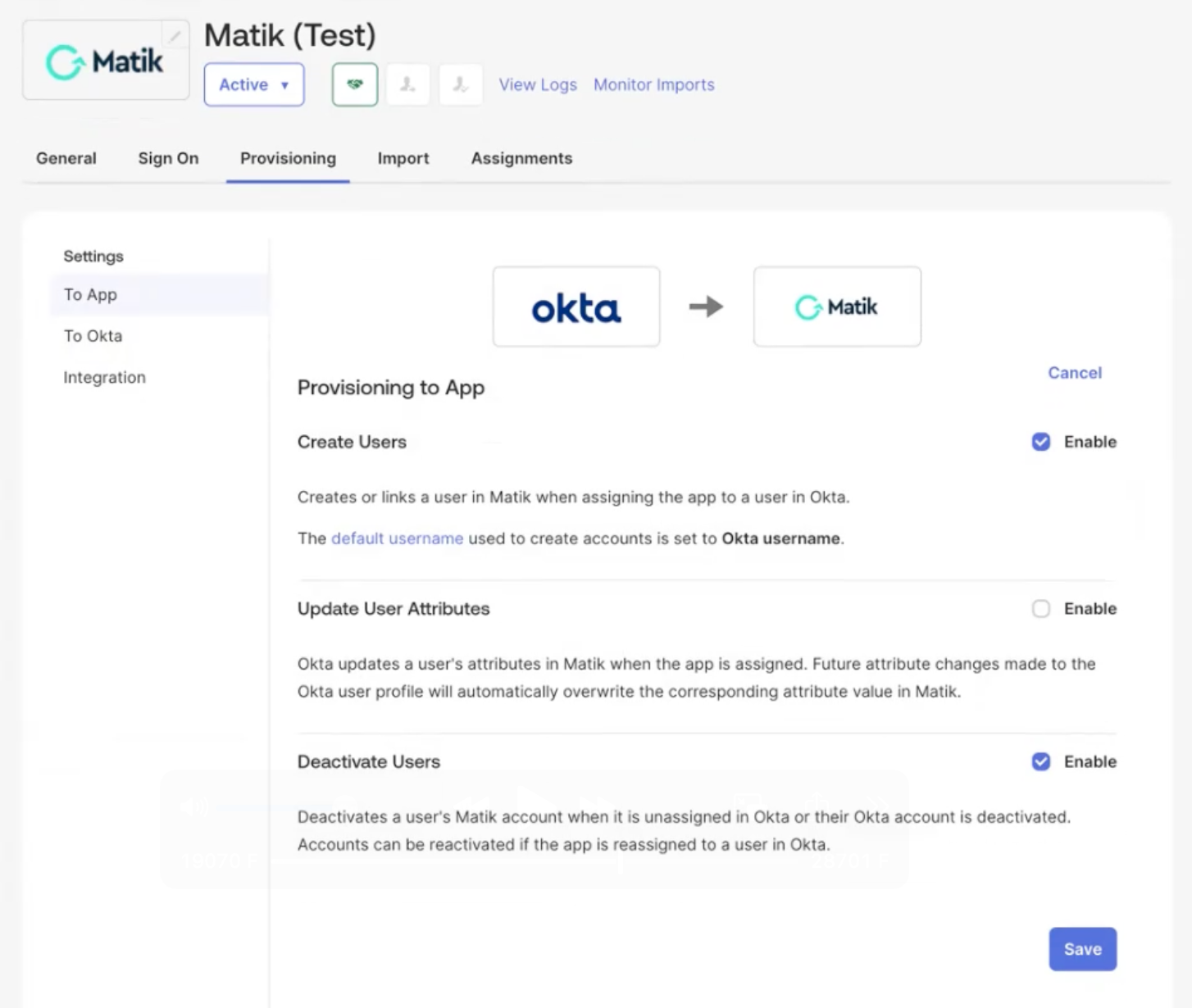Open the Sign On tab
The height and width of the screenshot is (1008, 1192).
coord(168,158)
